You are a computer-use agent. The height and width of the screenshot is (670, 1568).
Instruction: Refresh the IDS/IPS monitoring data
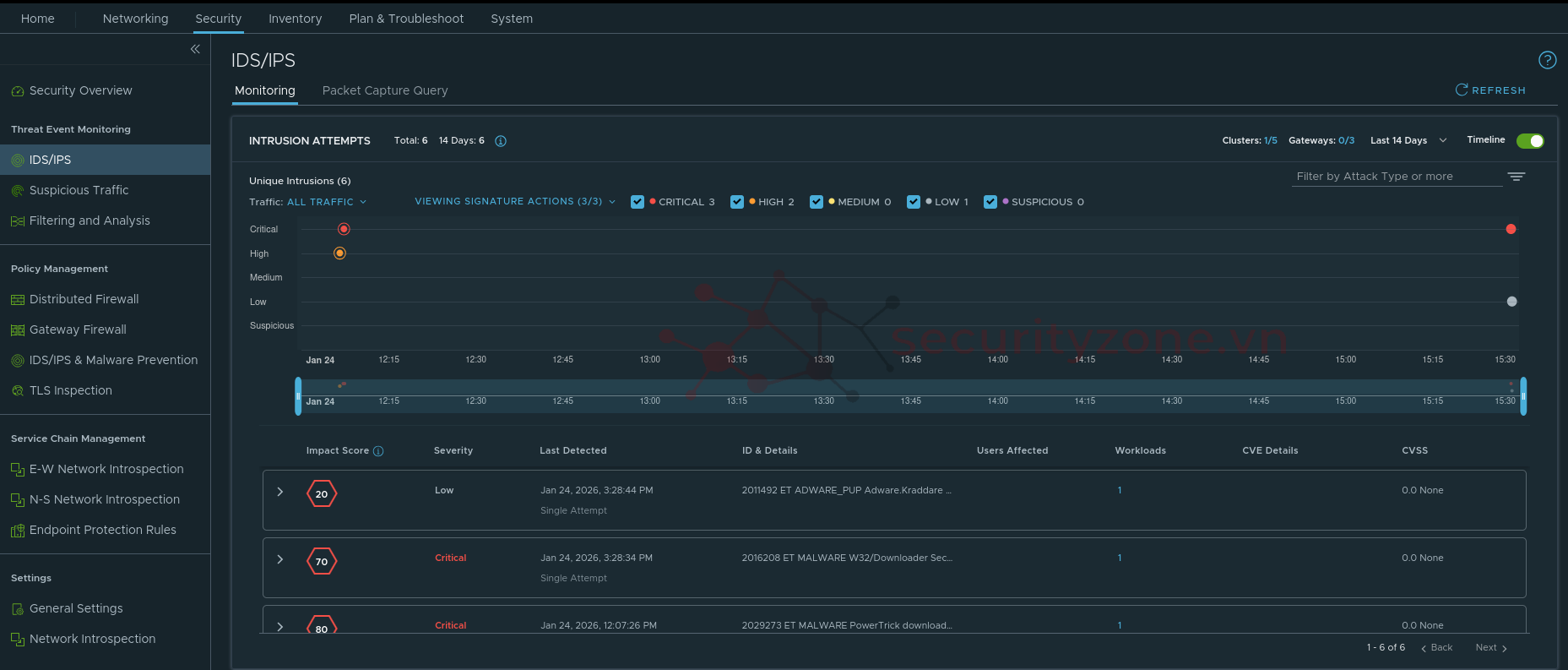point(1490,90)
